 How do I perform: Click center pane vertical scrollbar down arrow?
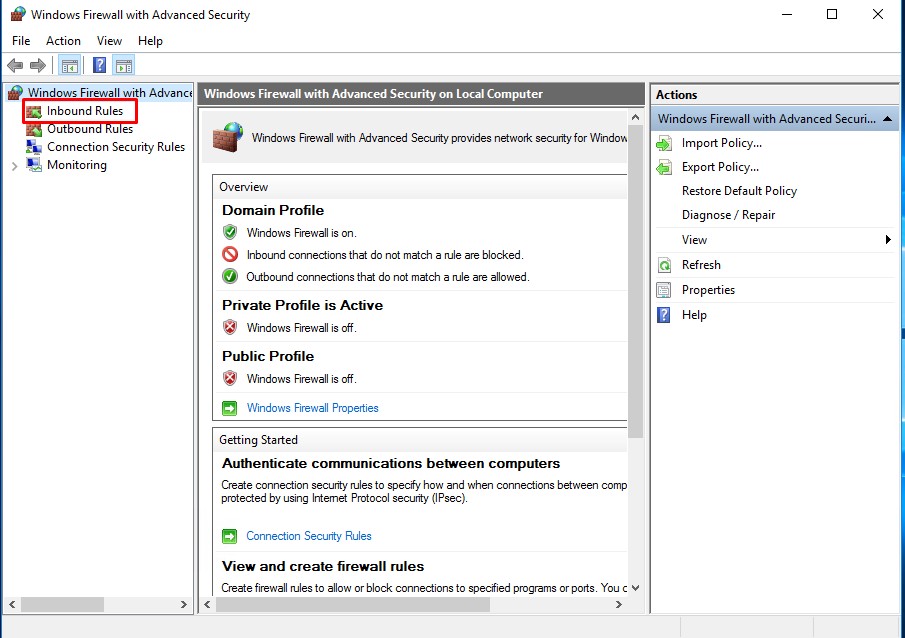tap(635, 588)
